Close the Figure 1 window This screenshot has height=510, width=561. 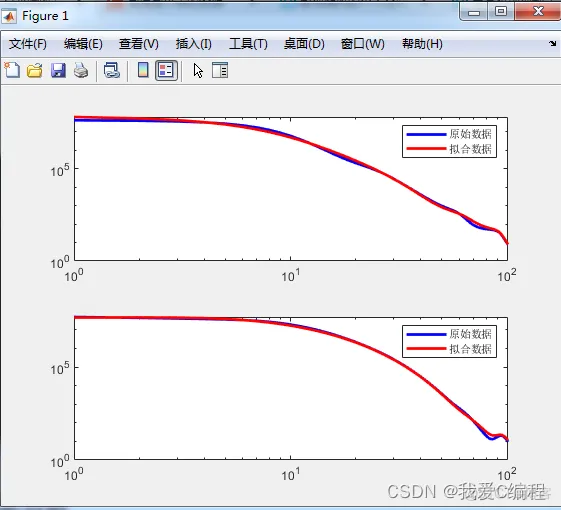point(538,11)
